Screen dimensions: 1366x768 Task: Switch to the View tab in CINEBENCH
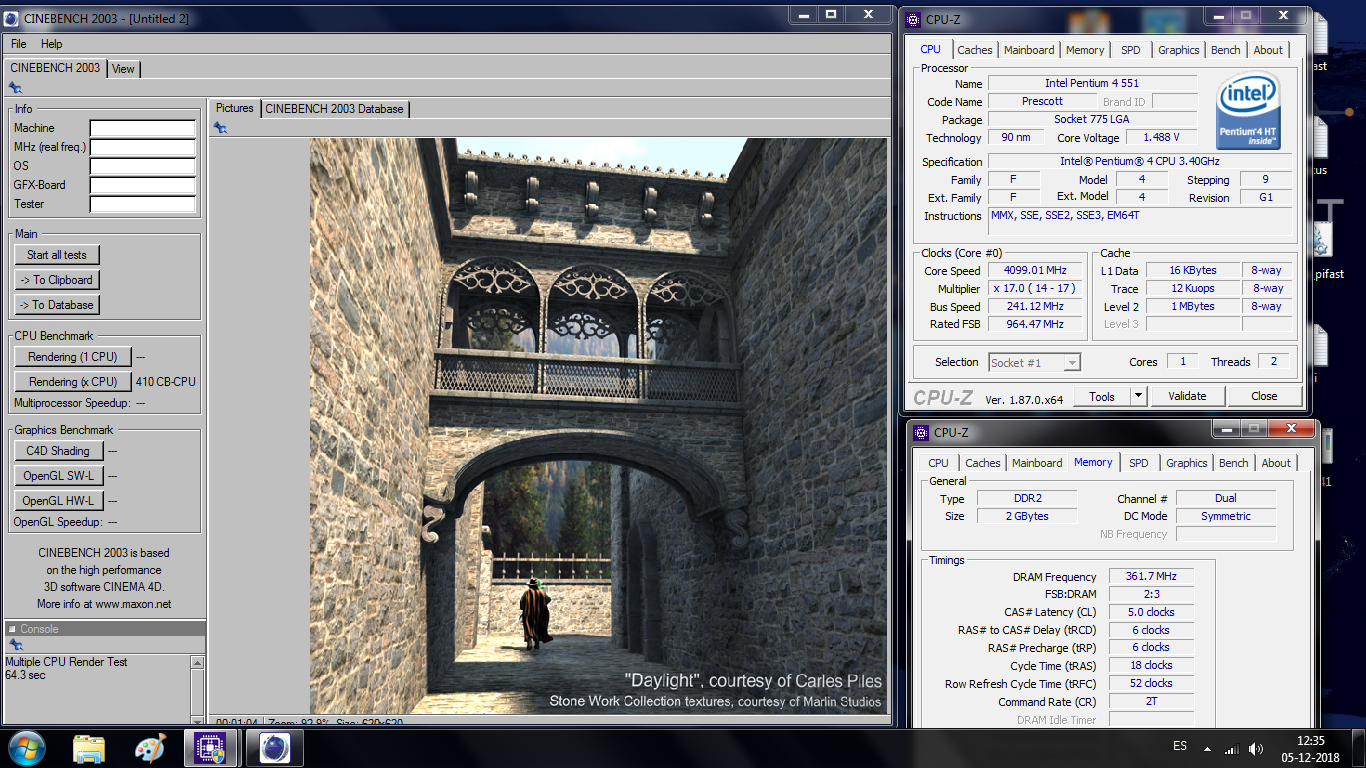point(123,69)
